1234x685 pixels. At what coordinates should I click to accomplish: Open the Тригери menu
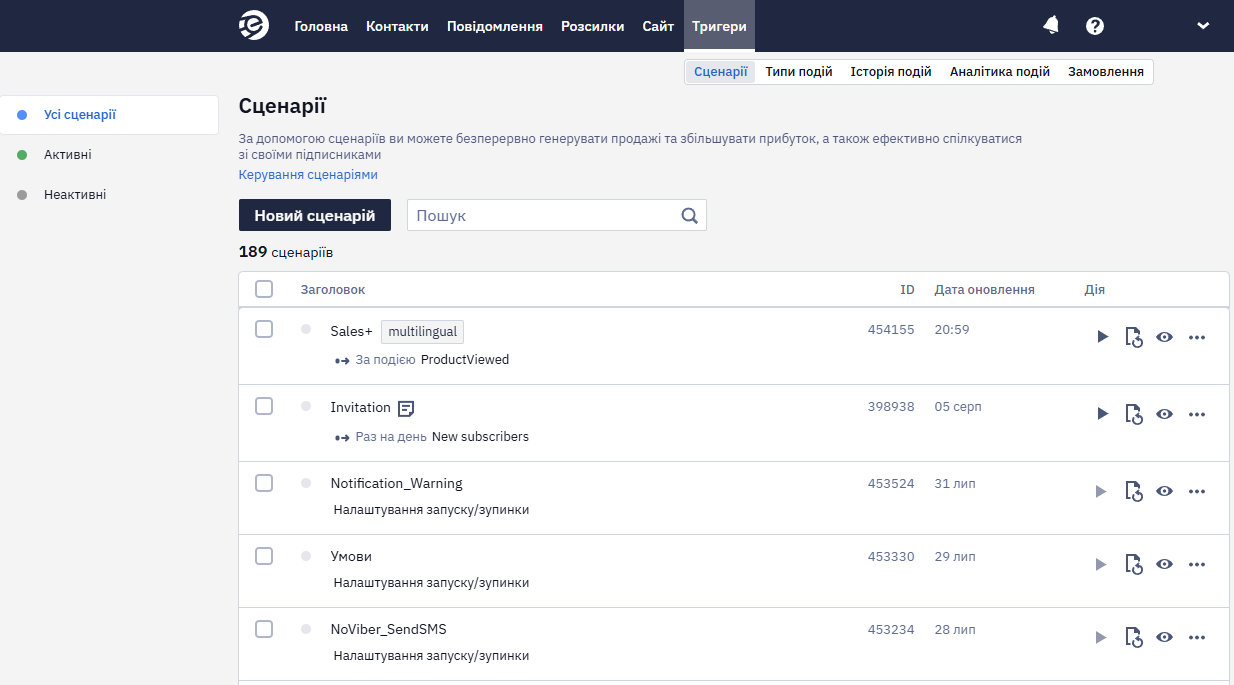(x=719, y=26)
